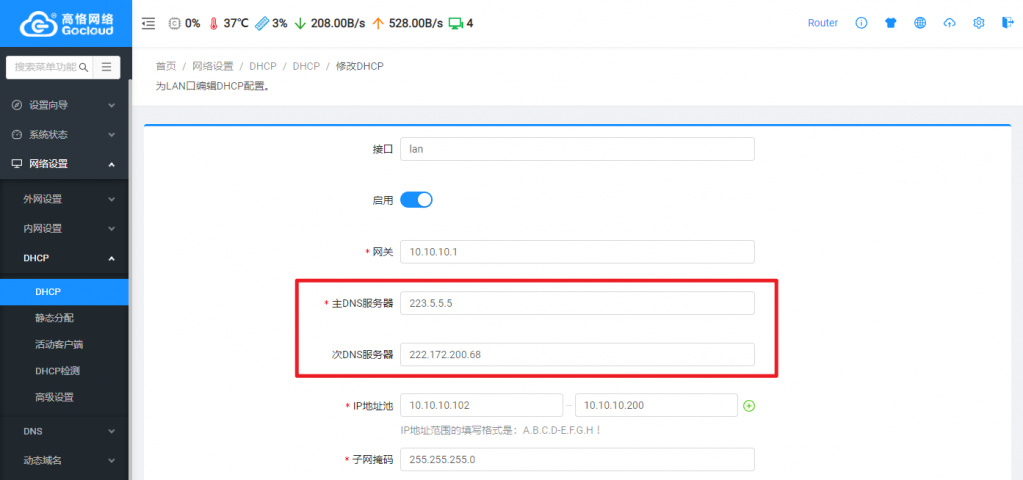1023x480 pixels.
Task: Click the 首页 breadcrumb link
Action: pyautogui.click(x=166, y=66)
